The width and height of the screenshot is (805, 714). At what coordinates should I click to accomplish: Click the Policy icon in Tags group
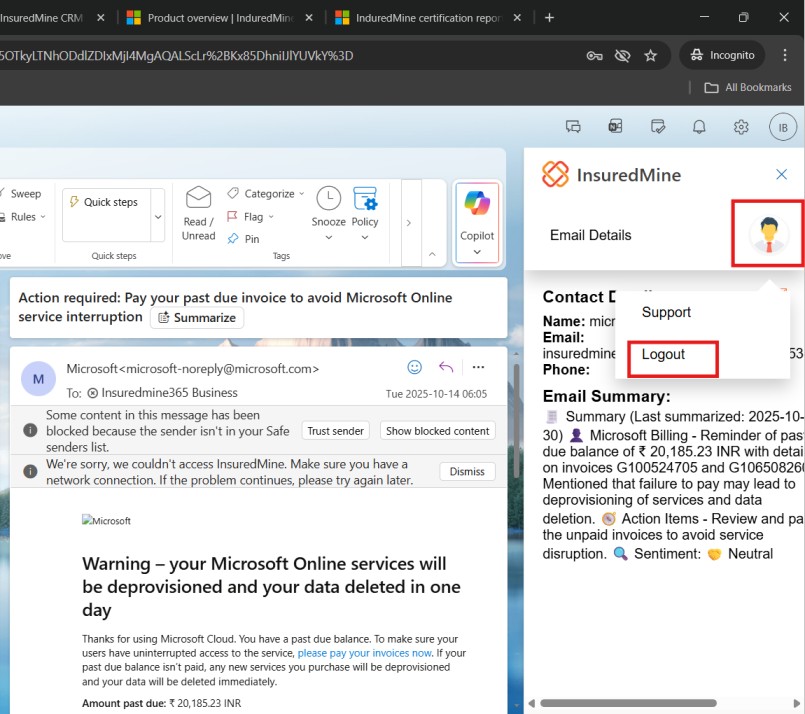pyautogui.click(x=365, y=199)
